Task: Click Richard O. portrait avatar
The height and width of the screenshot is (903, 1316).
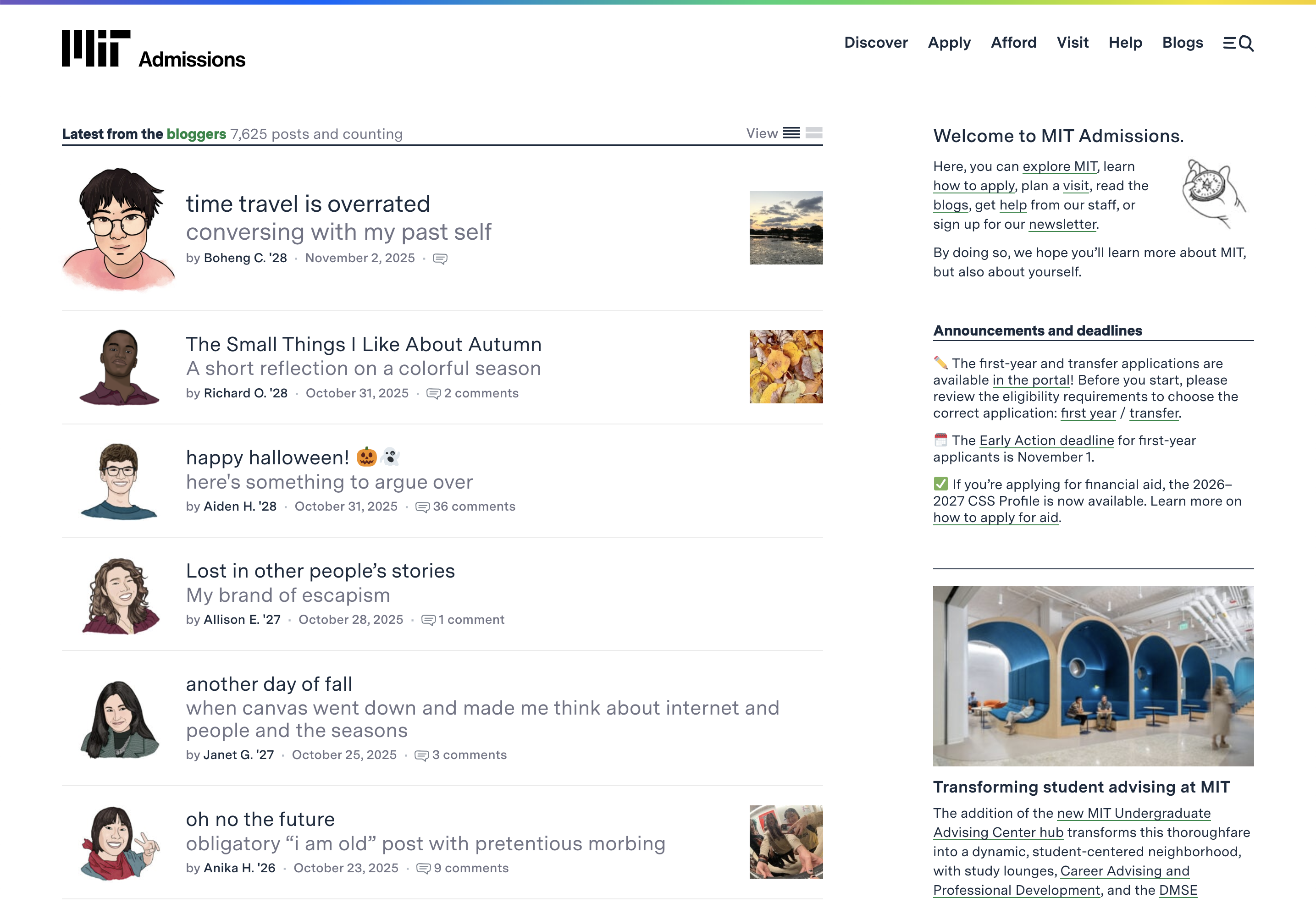Action: coord(119,367)
